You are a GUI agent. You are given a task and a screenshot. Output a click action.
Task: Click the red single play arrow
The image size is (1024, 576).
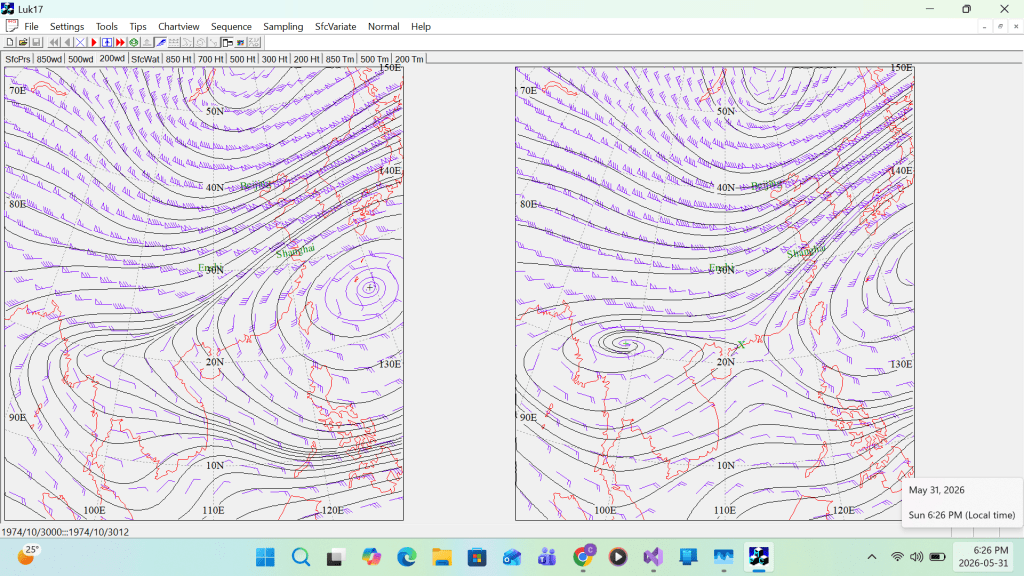pyautogui.click(x=94, y=42)
